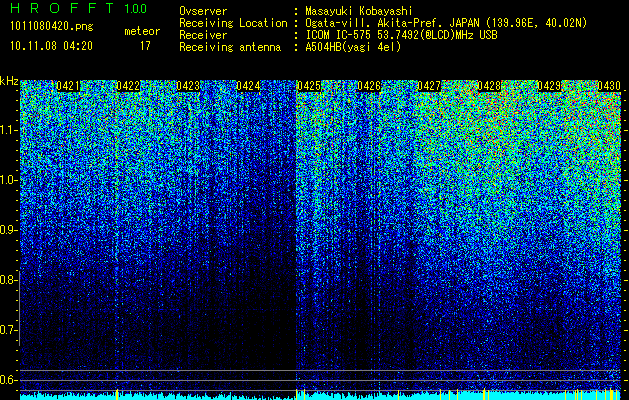This screenshot has width=629, height=400.
Task: Click the 0427 time marker
Action: (x=429, y=86)
